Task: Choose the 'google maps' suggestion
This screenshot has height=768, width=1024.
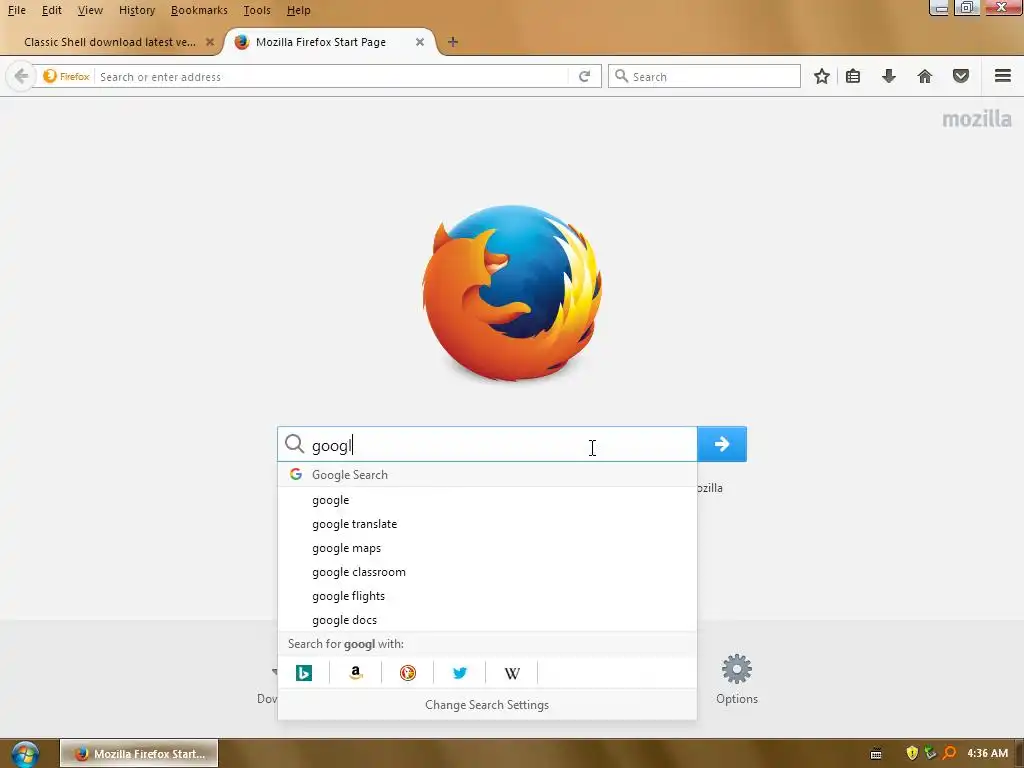Action: pos(487,549)
